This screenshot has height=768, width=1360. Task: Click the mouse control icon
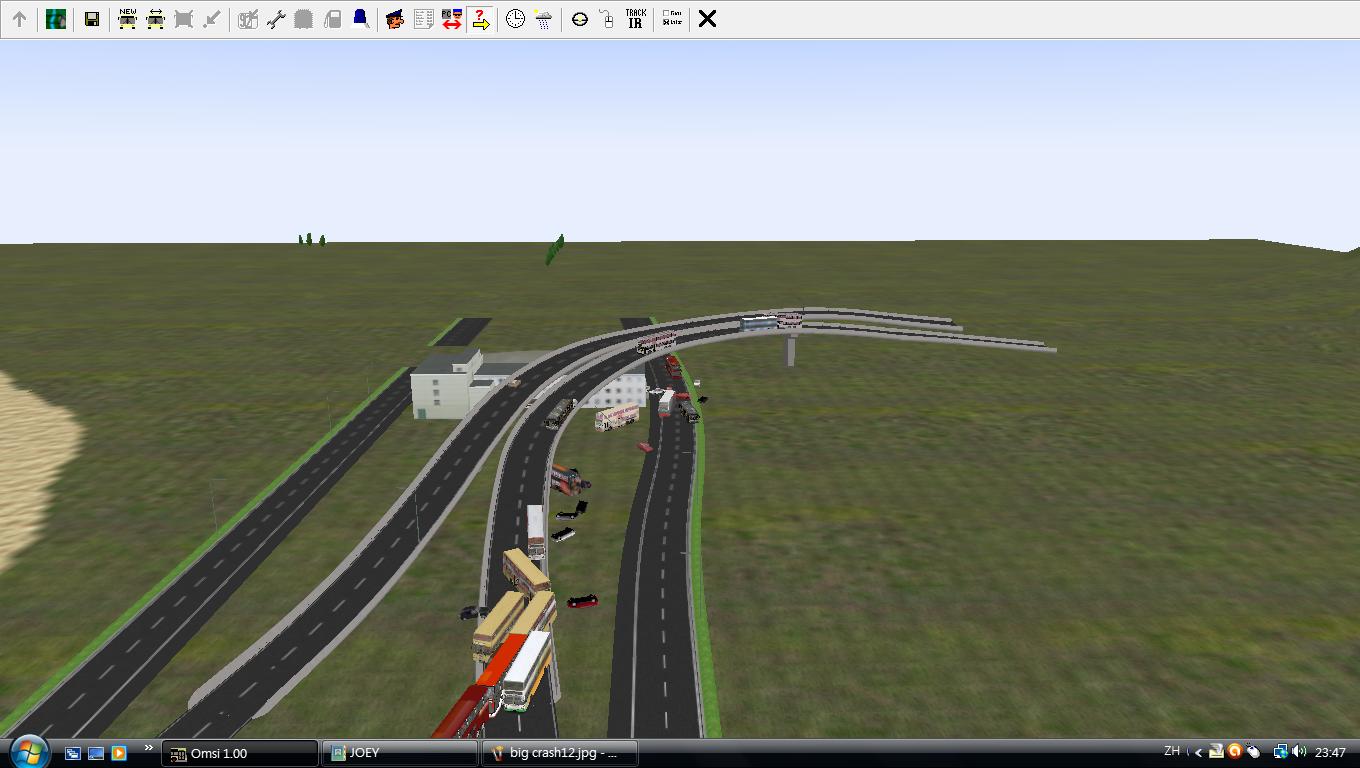tap(607, 19)
